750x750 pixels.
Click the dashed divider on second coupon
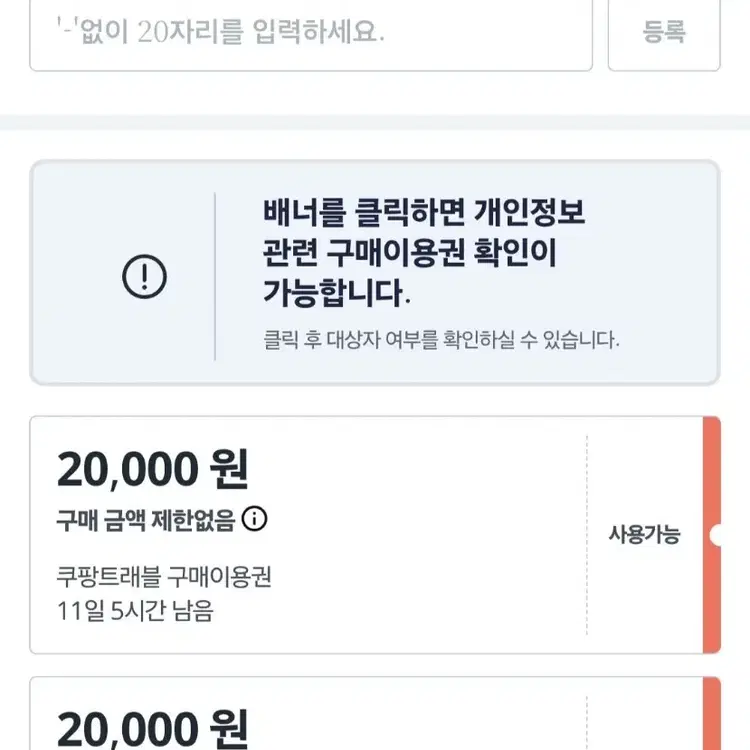(x=587, y=720)
